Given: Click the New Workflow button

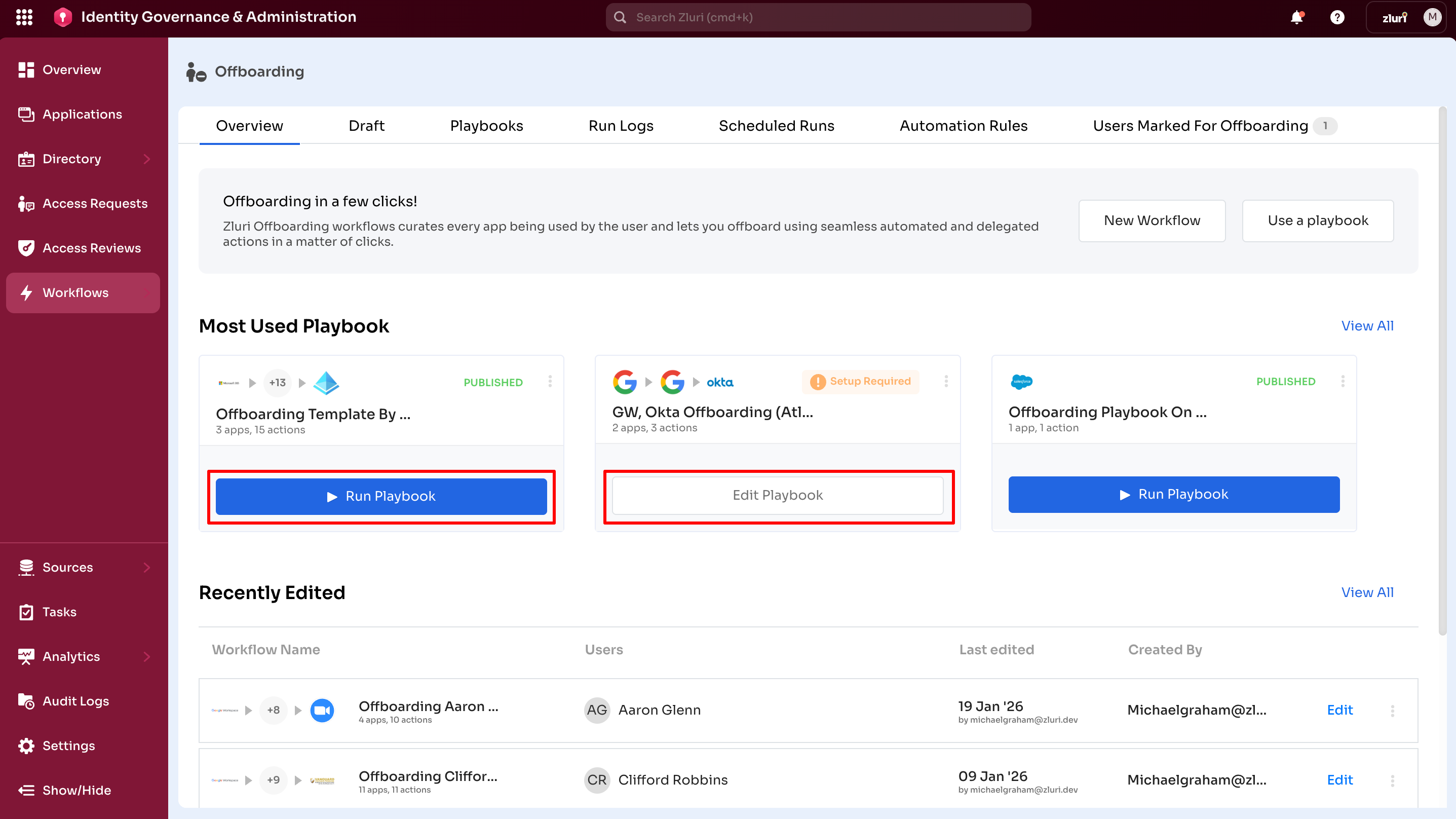Looking at the screenshot, I should point(1152,220).
